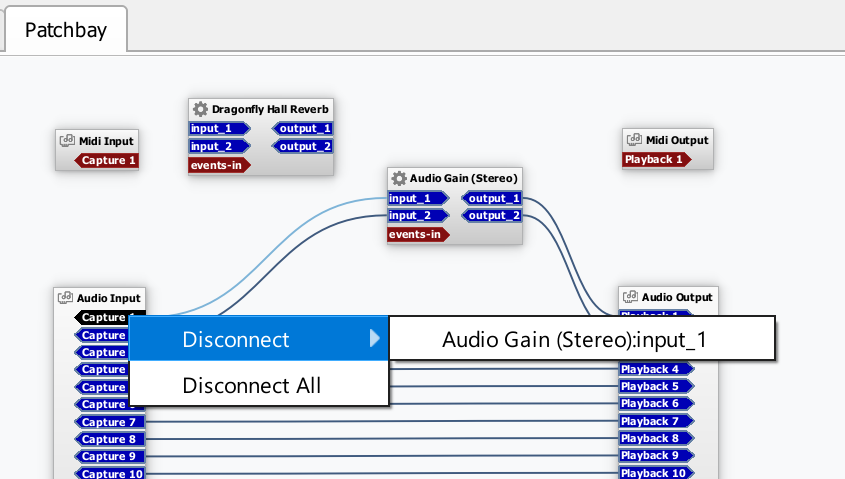The height and width of the screenshot is (479, 845).
Task: Click the Dragonfly Hall Reverb gear icon
Action: pyautogui.click(x=200, y=108)
